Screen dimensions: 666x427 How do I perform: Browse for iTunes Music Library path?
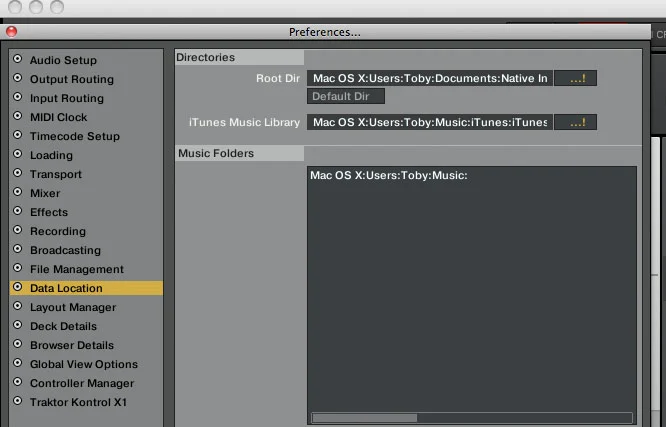tap(576, 122)
